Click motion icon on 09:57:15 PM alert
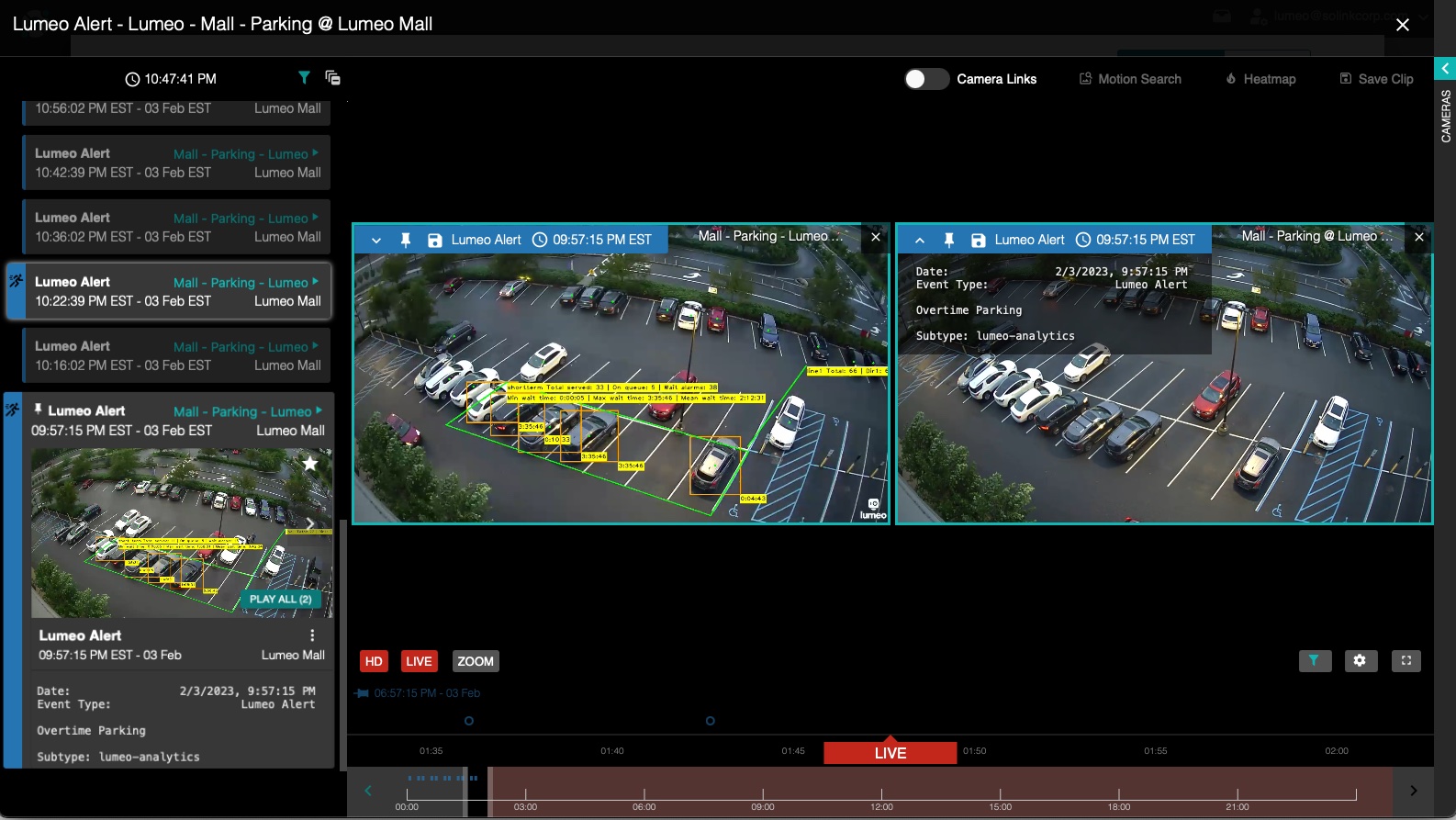The height and width of the screenshot is (820, 1456). tap(13, 410)
